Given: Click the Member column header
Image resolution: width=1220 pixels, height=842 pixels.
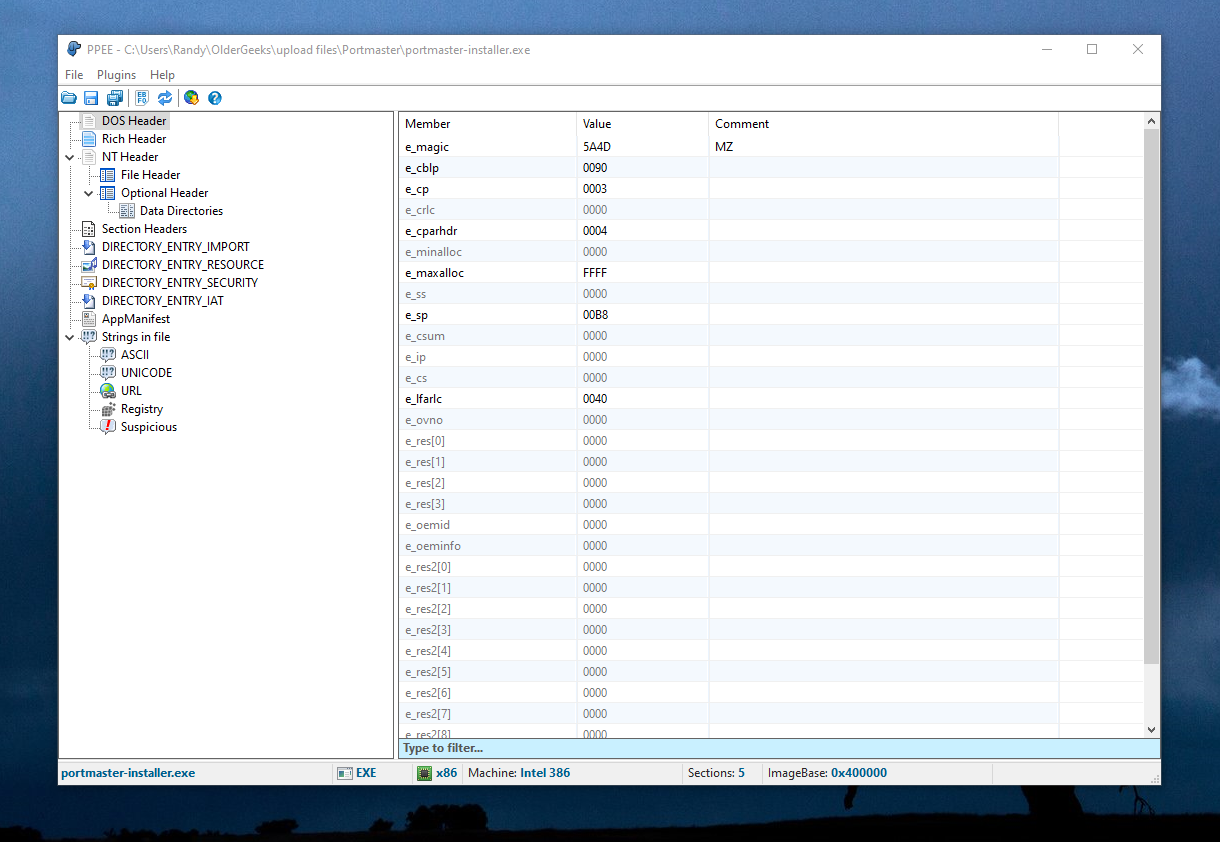Looking at the screenshot, I should (x=488, y=124).
